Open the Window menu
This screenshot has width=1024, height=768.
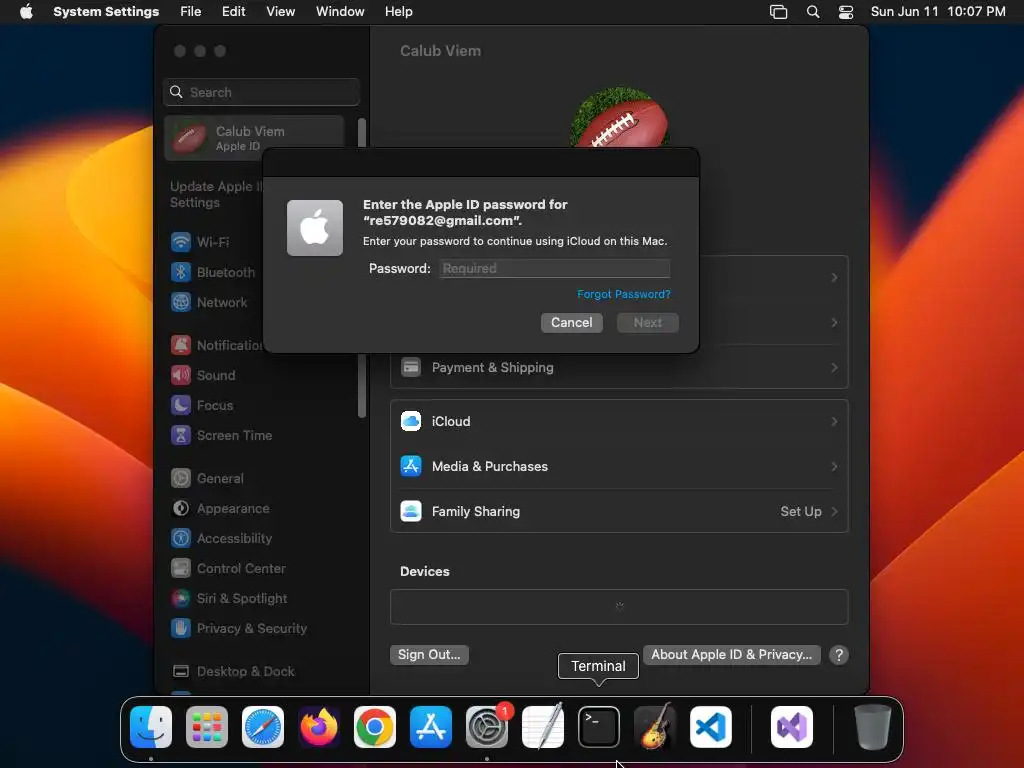(340, 12)
